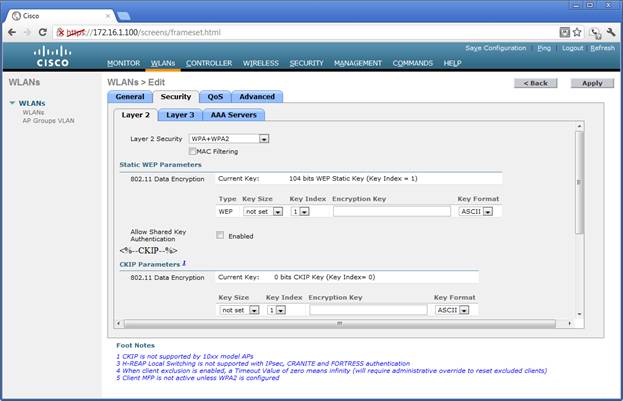The width and height of the screenshot is (623, 401).
Task: Switch to the QoS tab
Action: [215, 97]
